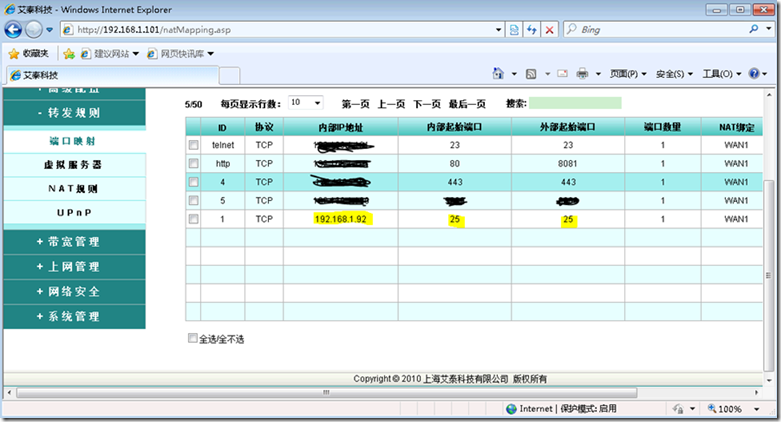The image size is (781, 422).
Task: Click the Internet zone globe icon
Action: [x=512, y=409]
